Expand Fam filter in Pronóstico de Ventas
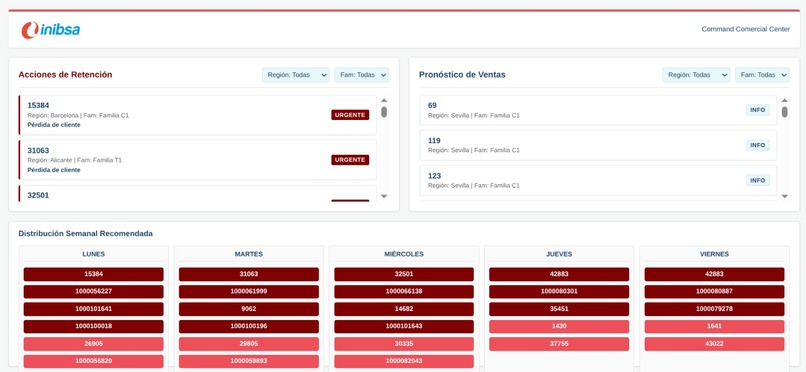 coord(762,75)
